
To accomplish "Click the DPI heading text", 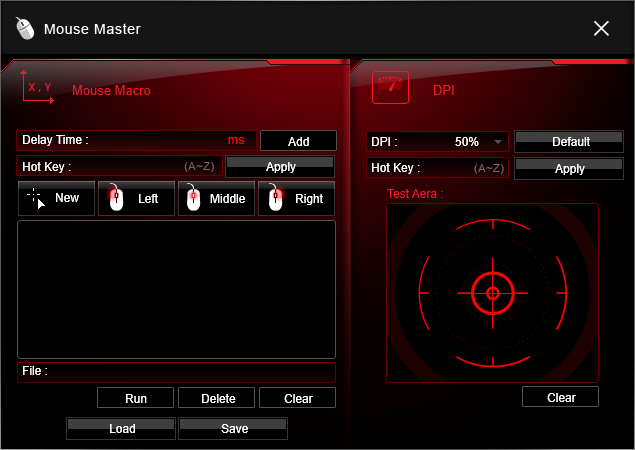I will click(443, 90).
